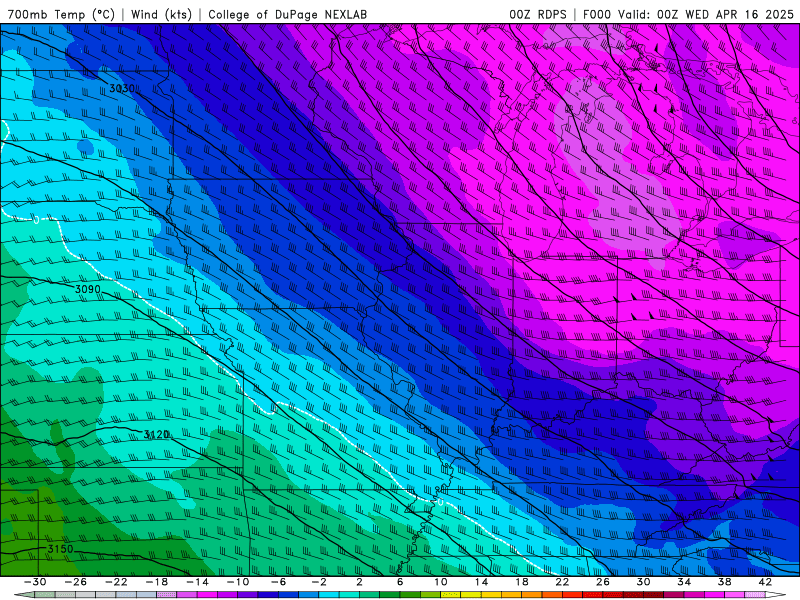
Task: Click the -30 colorbar tick label
Action: 35,582
